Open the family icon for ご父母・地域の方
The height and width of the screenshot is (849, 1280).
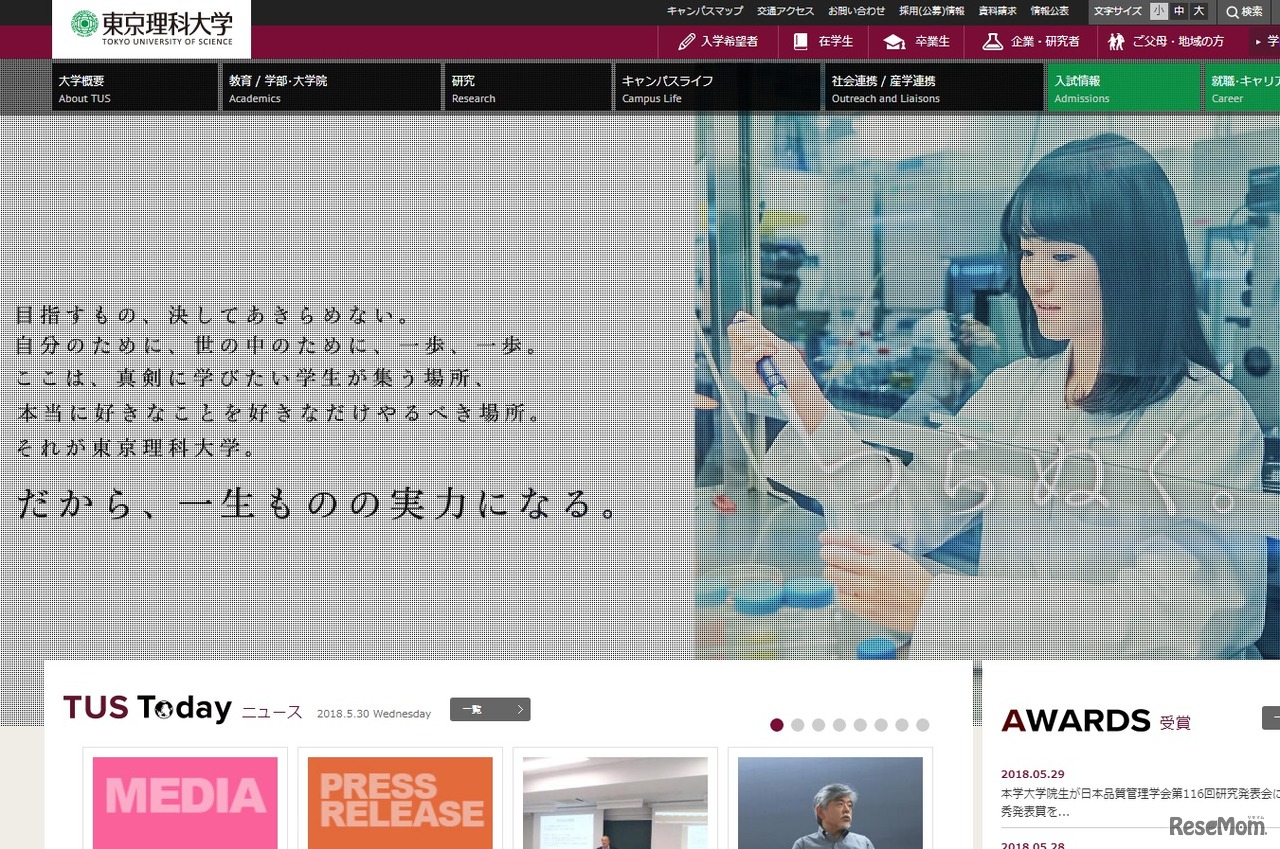coord(1117,42)
